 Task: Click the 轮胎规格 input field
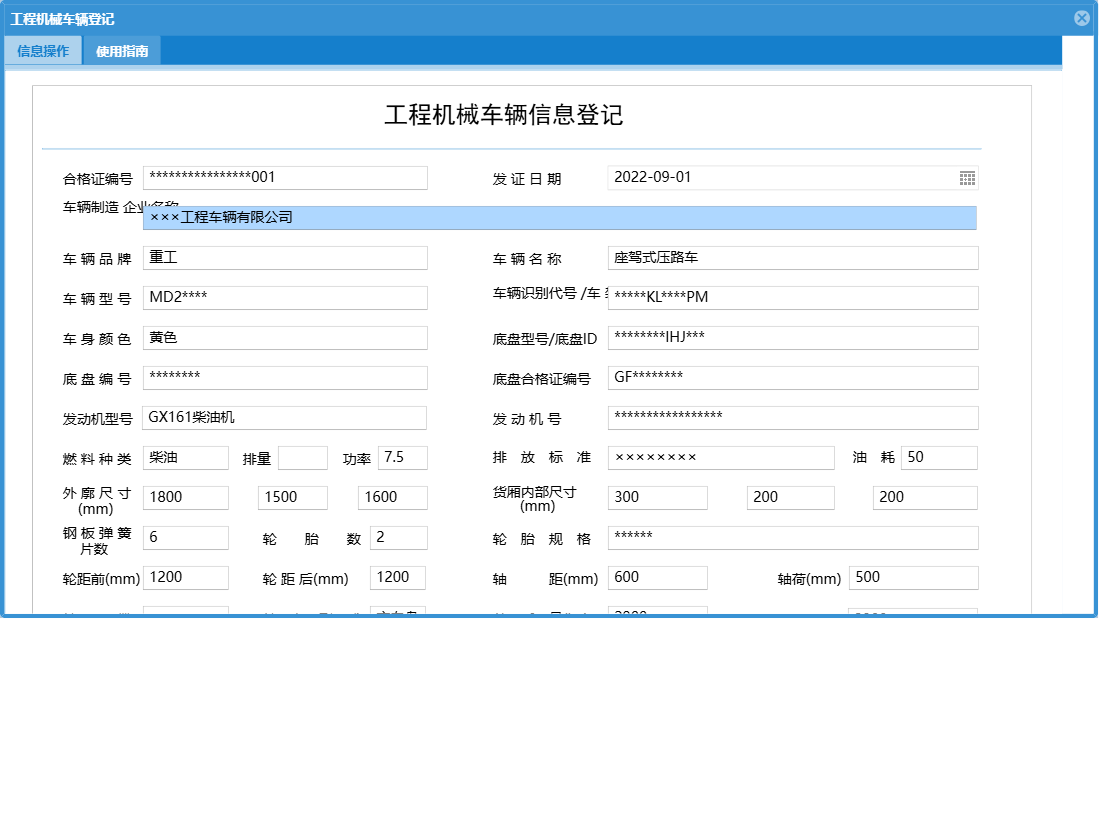[790, 537]
